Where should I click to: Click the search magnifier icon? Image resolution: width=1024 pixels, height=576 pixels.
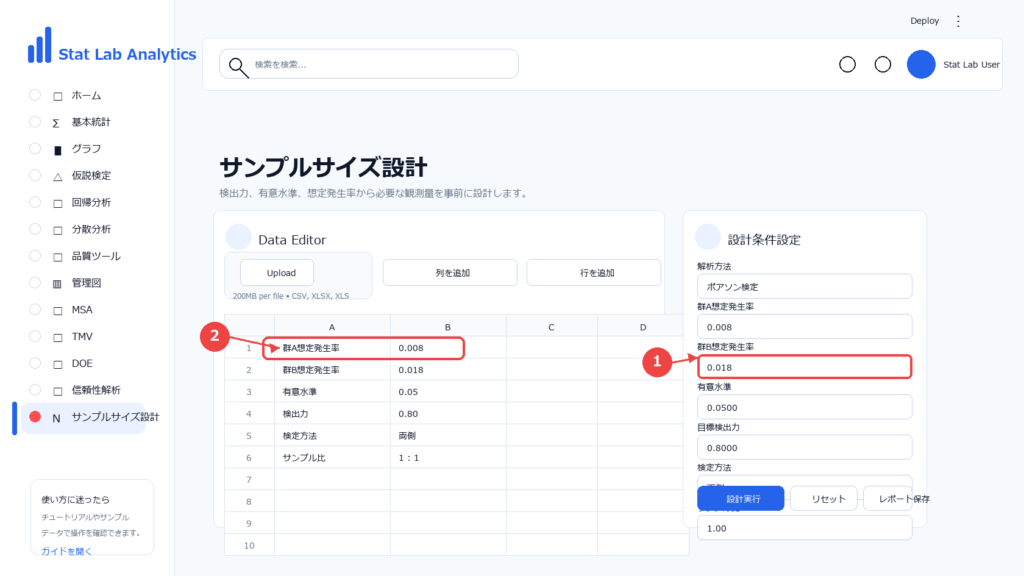point(238,67)
